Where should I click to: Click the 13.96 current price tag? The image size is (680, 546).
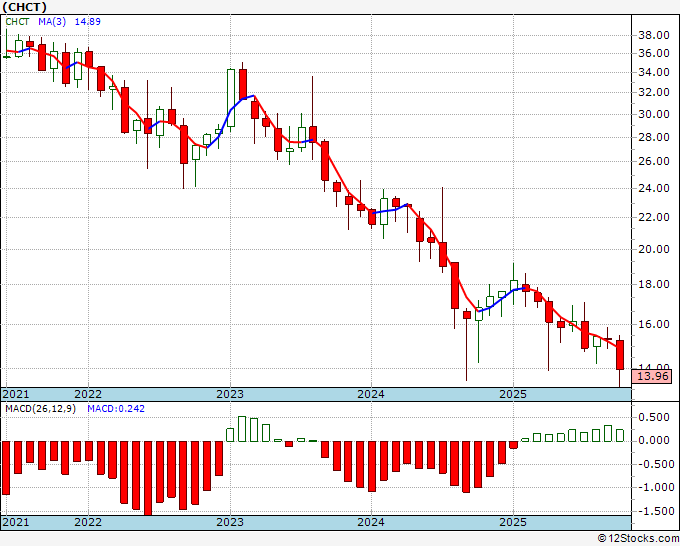652,376
